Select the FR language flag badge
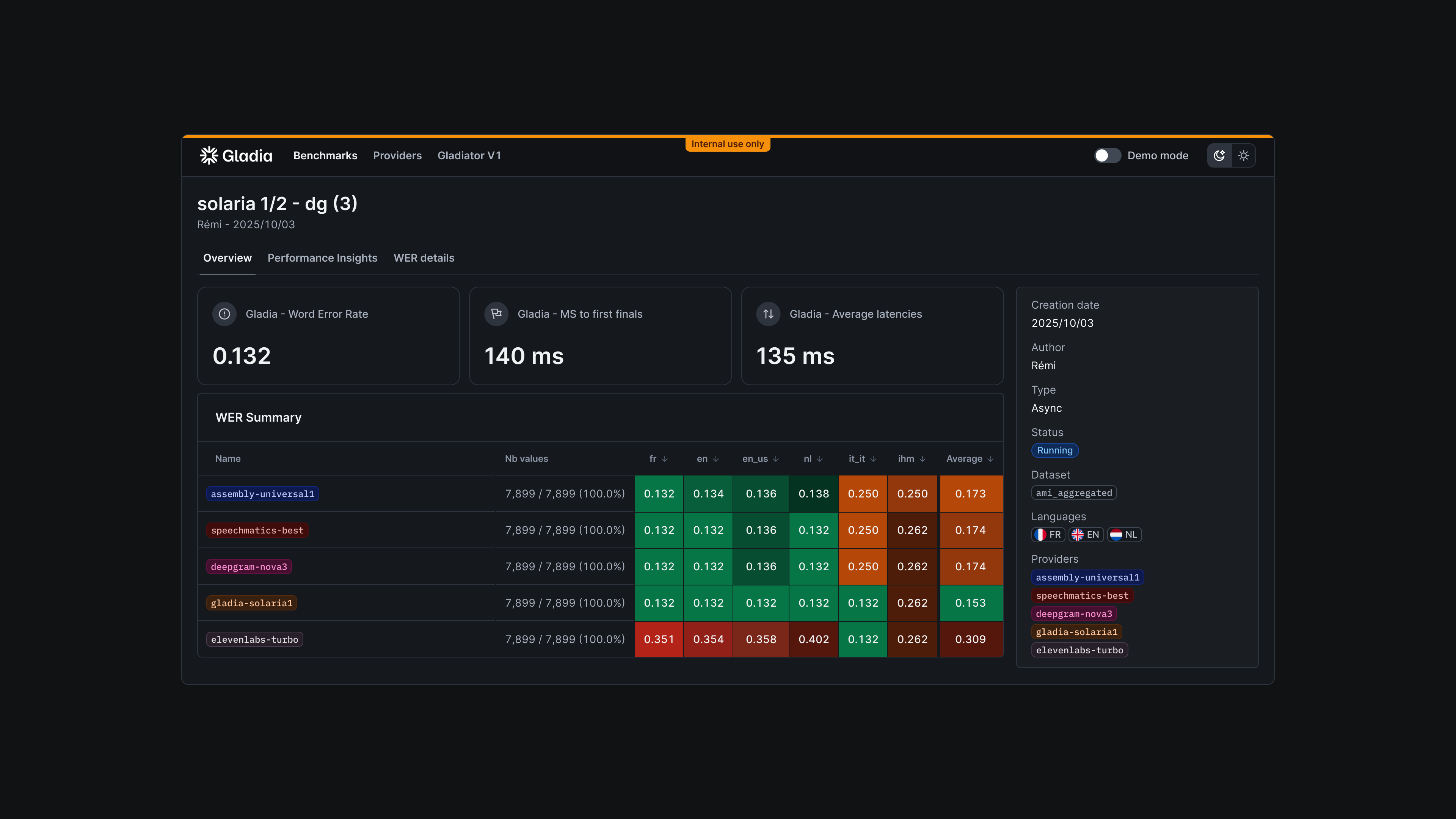 tap(1047, 534)
